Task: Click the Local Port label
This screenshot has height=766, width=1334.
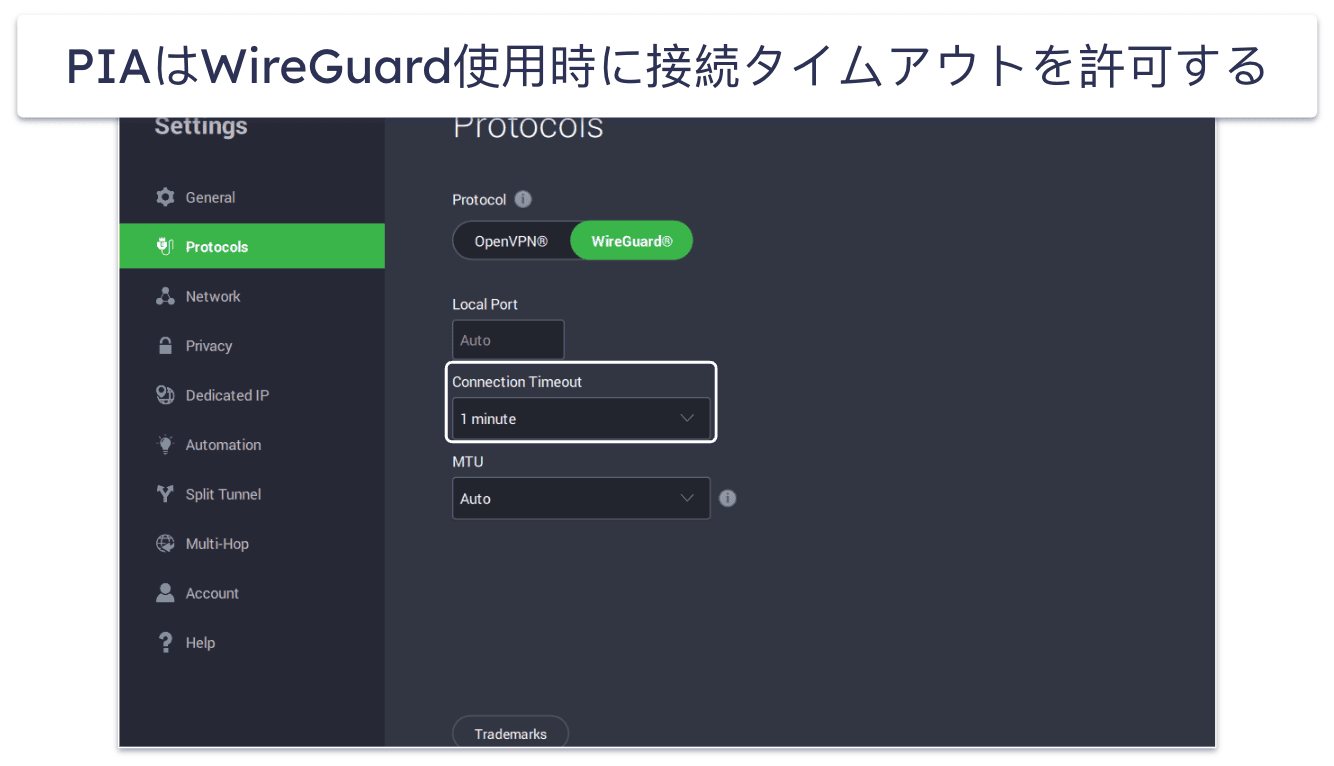Action: 485,304
